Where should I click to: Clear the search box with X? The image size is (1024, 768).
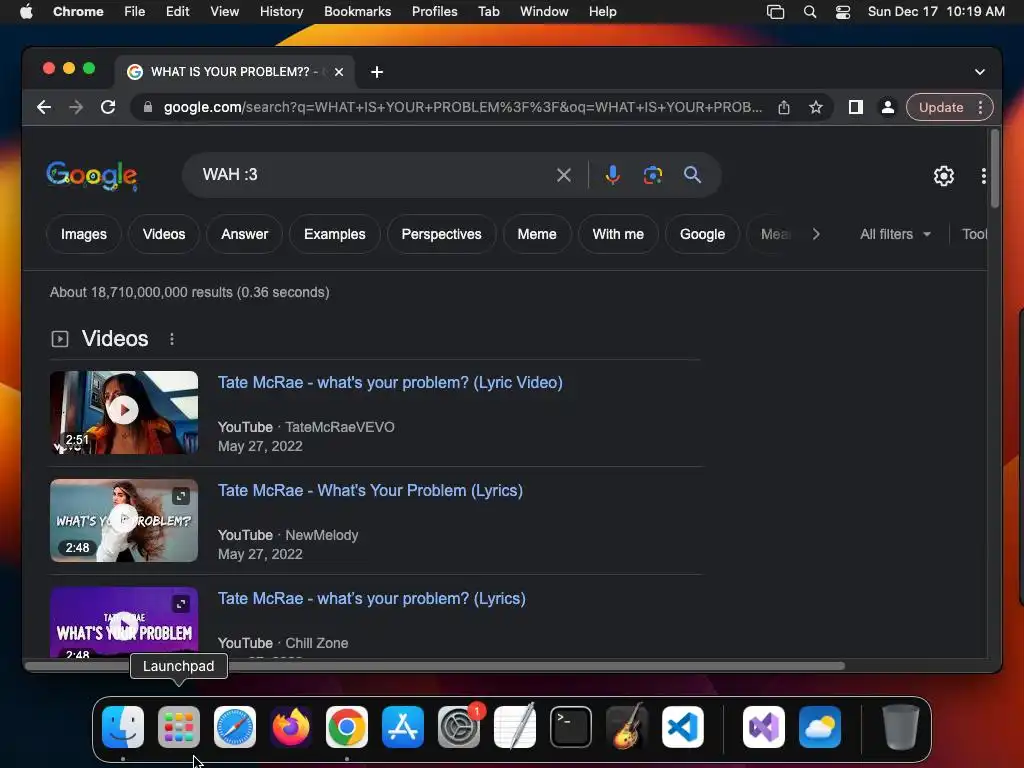point(564,175)
